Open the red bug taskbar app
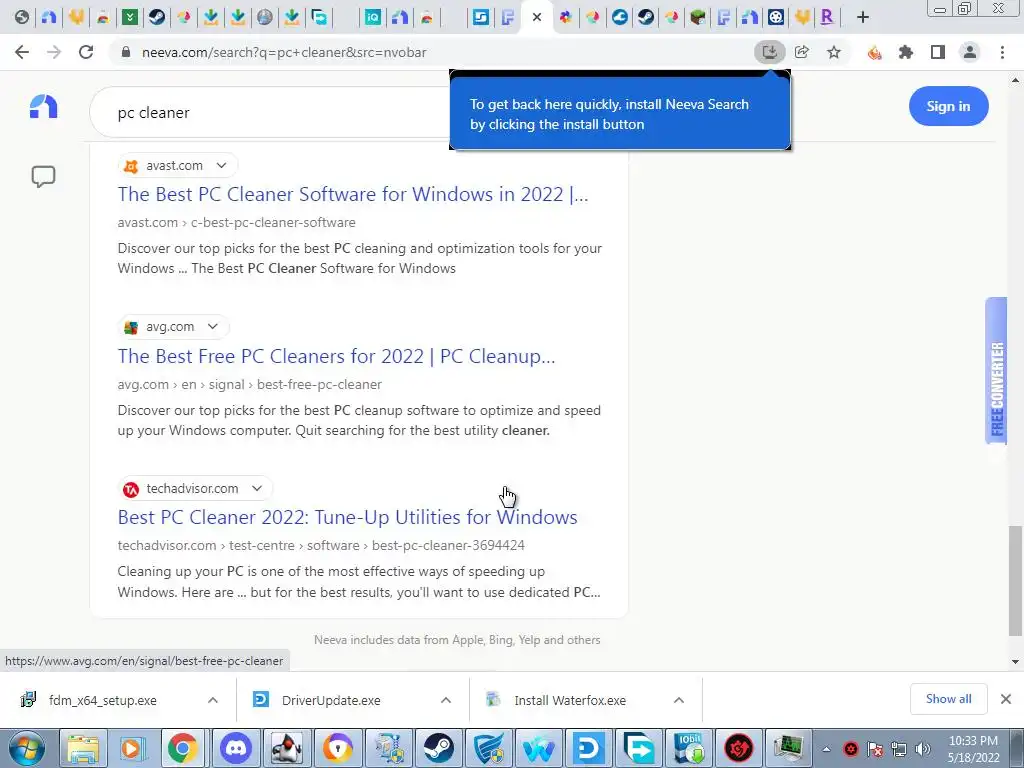This screenshot has height=768, width=1024. (739, 748)
